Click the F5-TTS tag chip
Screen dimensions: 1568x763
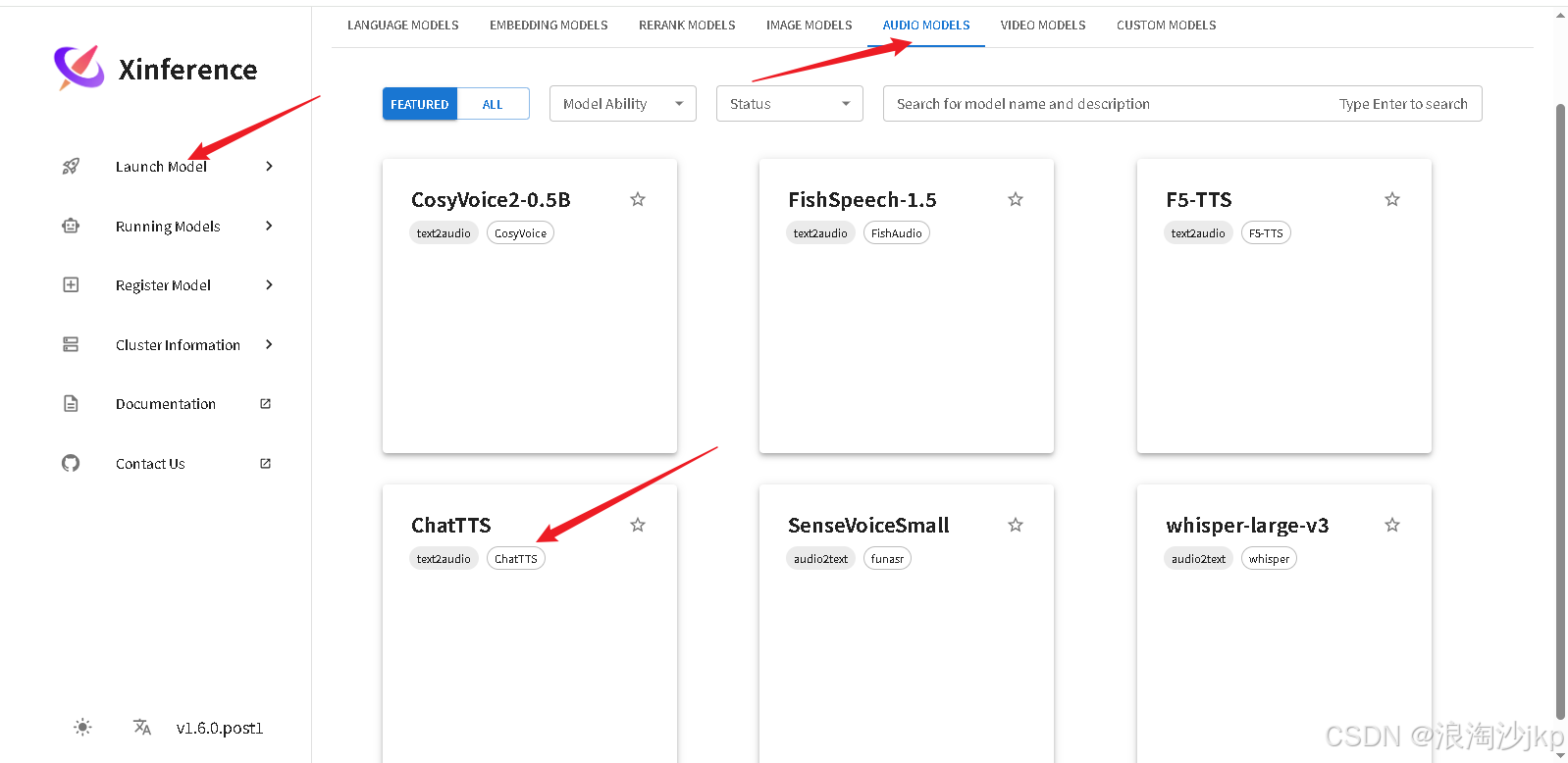point(1266,232)
